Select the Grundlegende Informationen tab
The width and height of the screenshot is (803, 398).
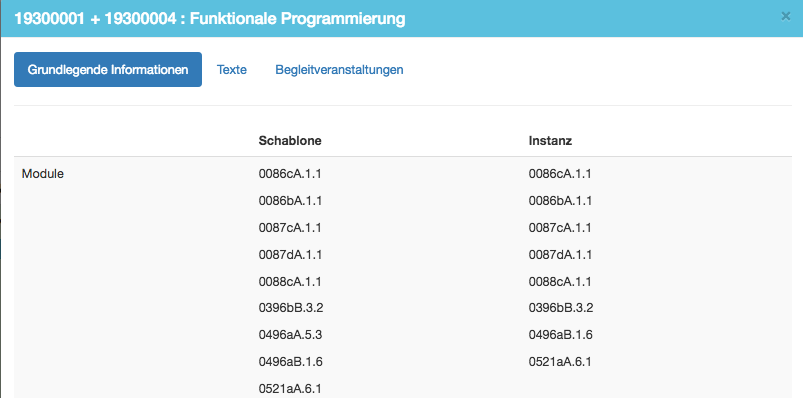click(x=108, y=70)
